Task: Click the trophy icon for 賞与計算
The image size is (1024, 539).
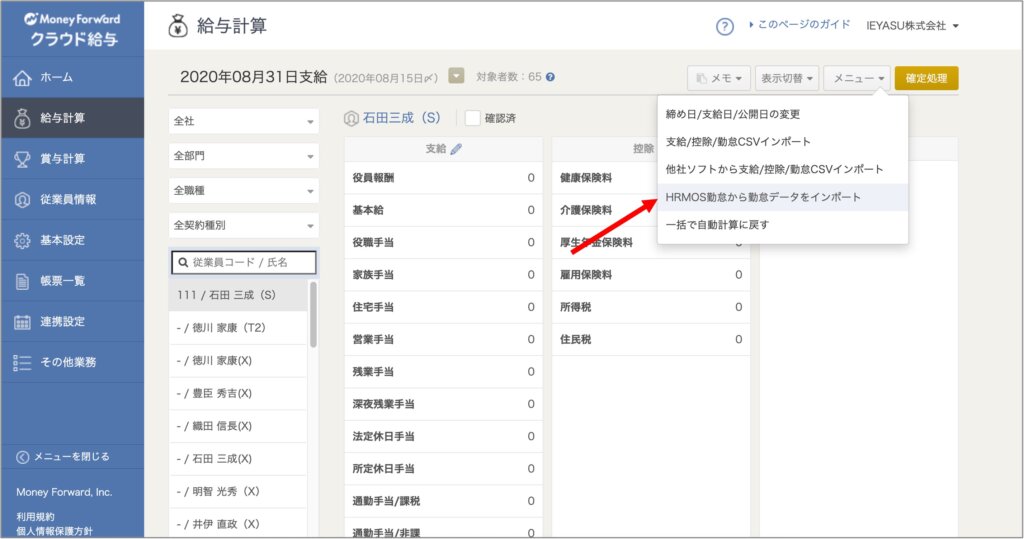Action: tap(22, 158)
